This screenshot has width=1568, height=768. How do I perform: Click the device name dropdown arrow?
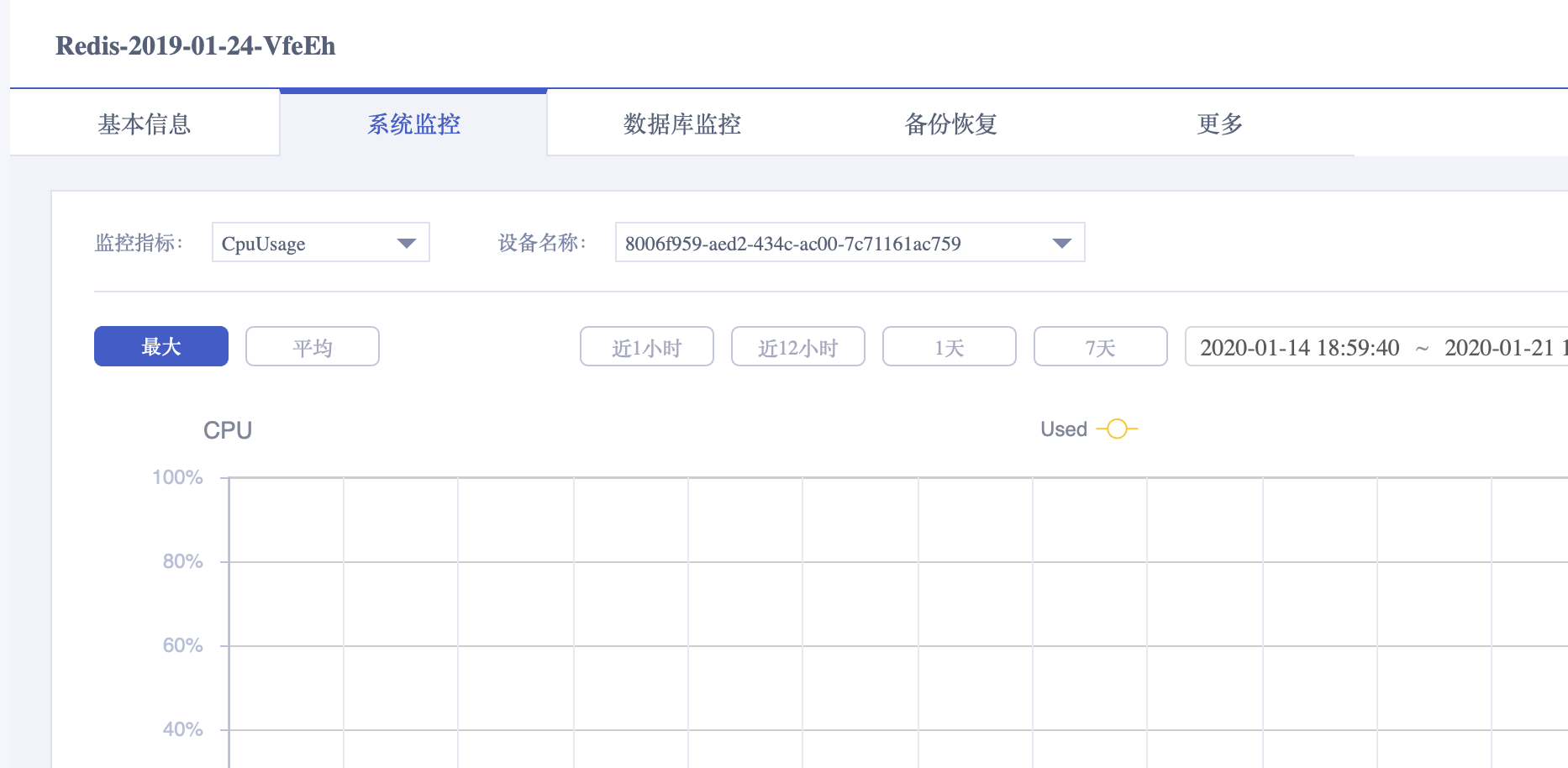(x=1062, y=244)
